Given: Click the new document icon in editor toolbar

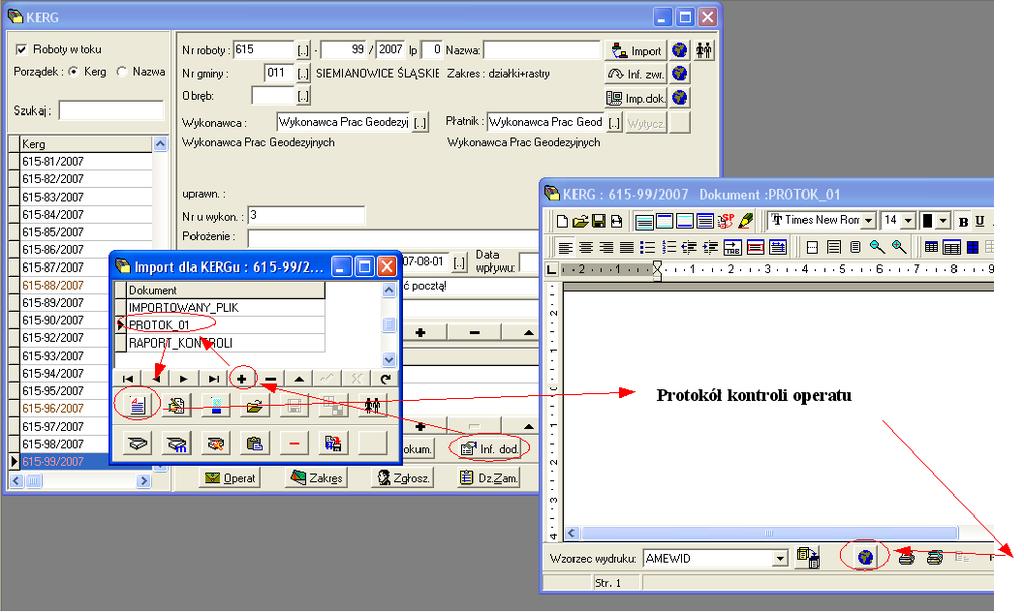Looking at the screenshot, I should tap(562, 222).
